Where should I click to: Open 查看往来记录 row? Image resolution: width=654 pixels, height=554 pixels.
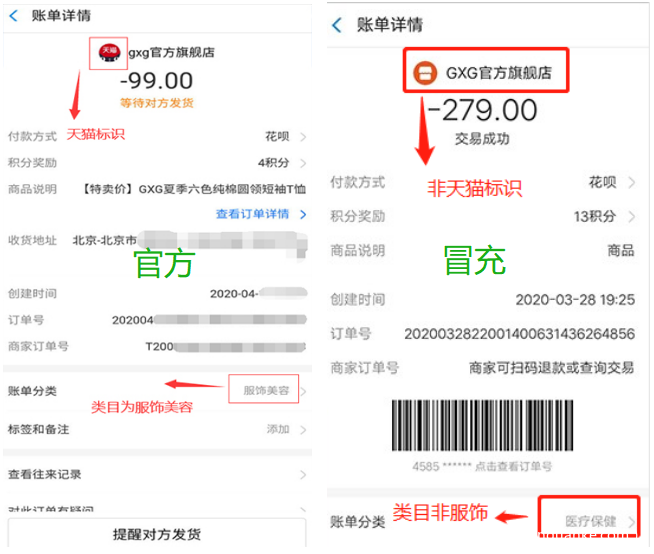(157, 474)
